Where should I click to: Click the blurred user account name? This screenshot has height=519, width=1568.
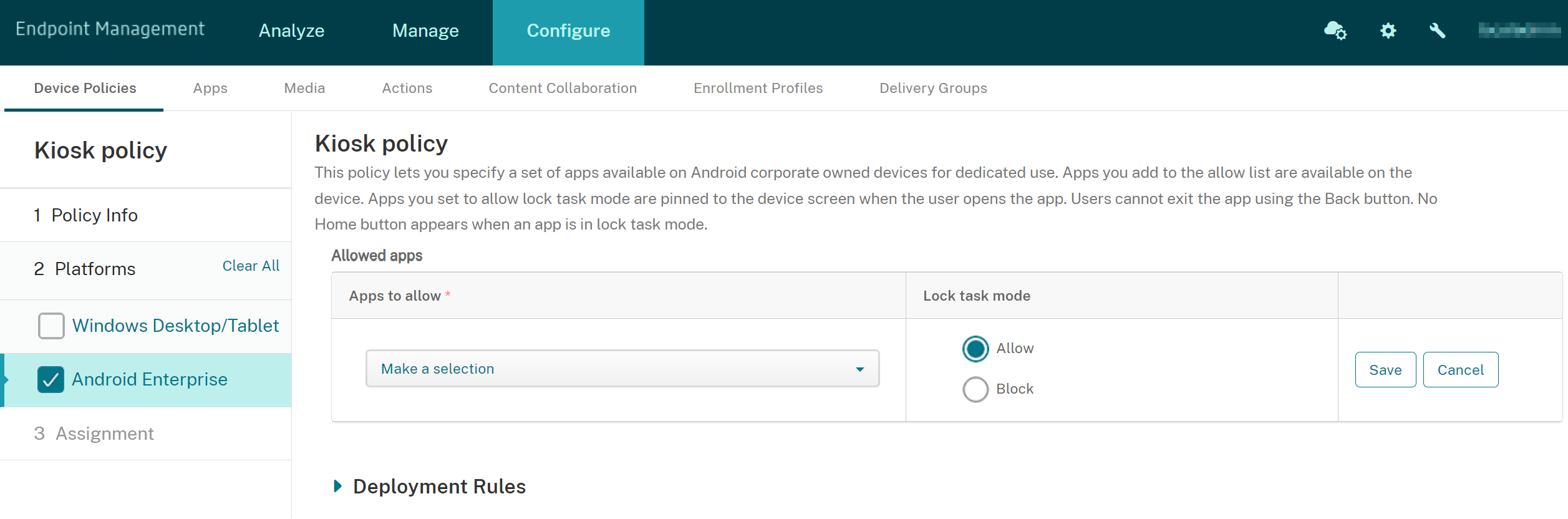pyautogui.click(x=1519, y=31)
